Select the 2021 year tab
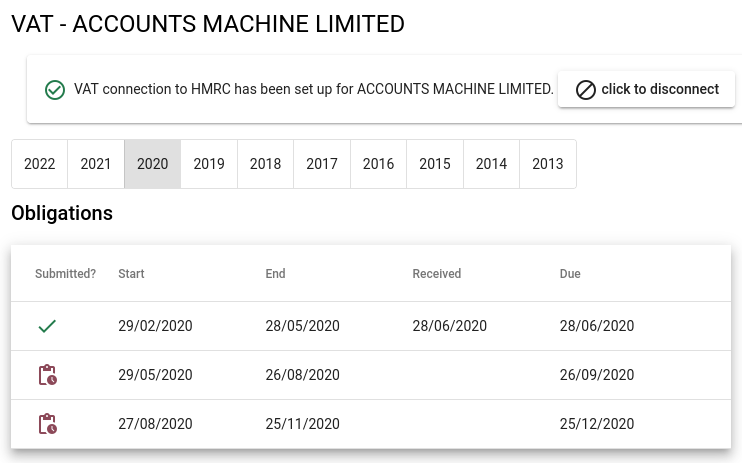The image size is (742, 463). click(96, 164)
